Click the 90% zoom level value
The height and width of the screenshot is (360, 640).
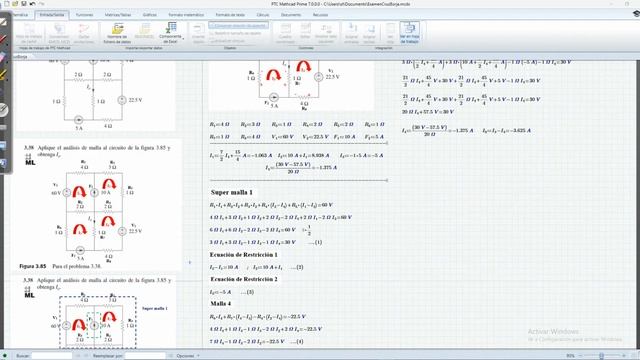point(570,356)
